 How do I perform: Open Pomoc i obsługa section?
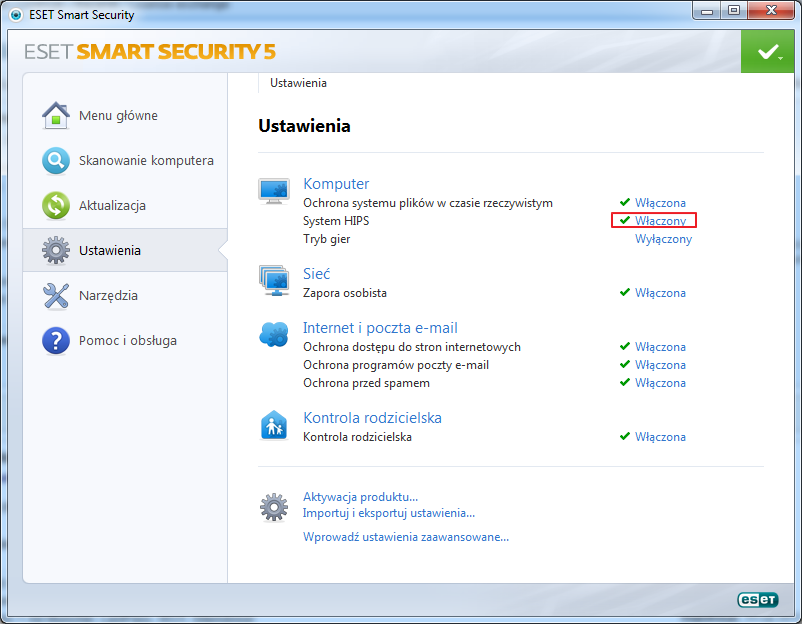128,341
